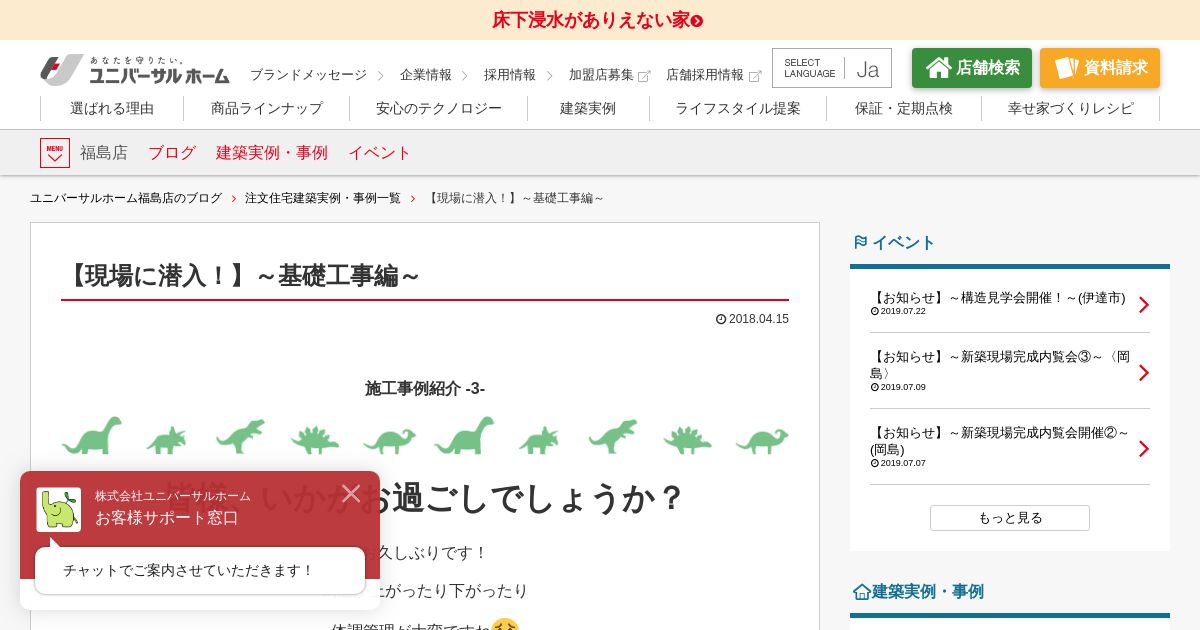Click chevron next to ブランドメッセージ
Screen dimensions: 1200x630
pyautogui.click(x=380, y=76)
